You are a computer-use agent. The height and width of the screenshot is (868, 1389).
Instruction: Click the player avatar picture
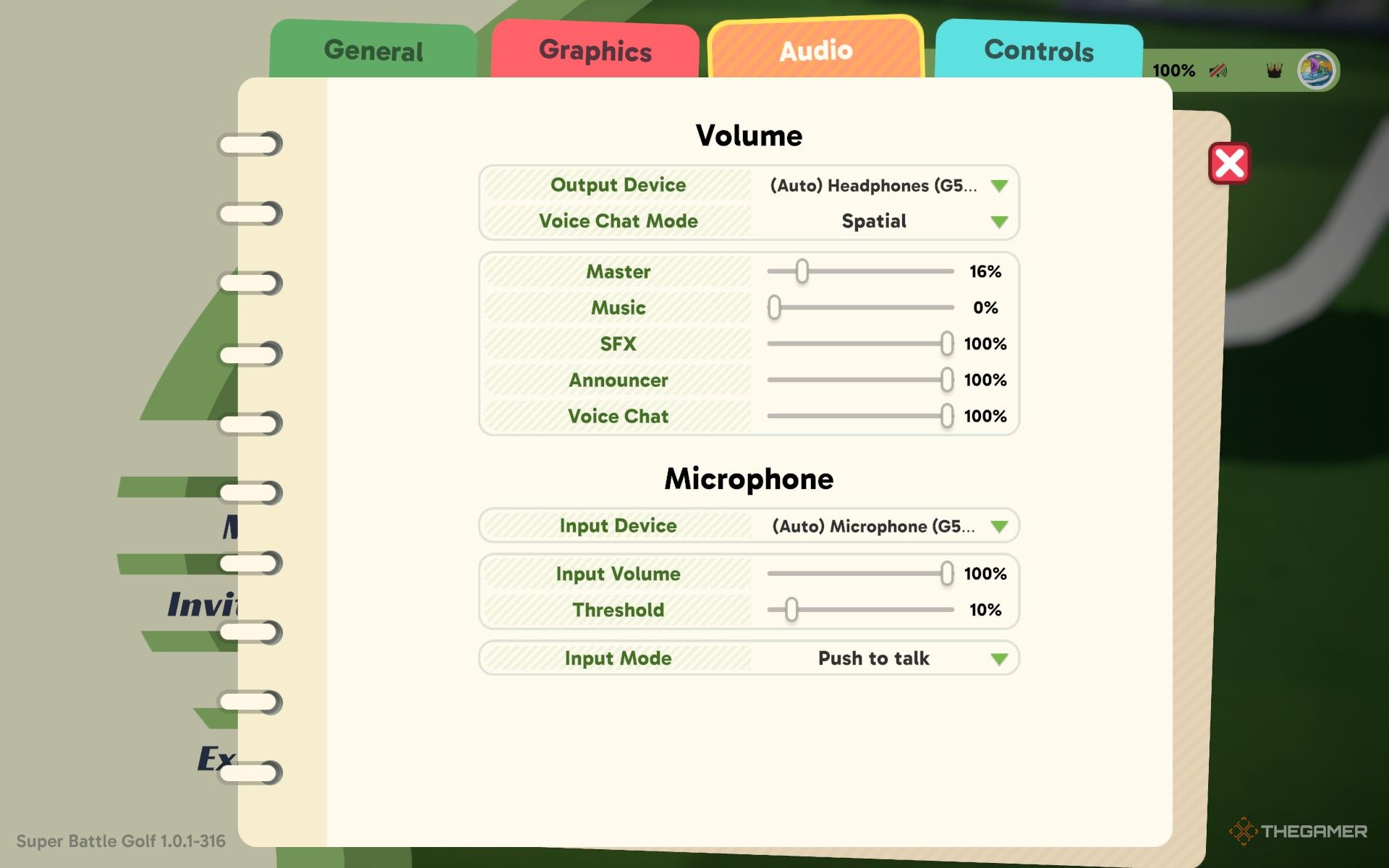tap(1316, 71)
